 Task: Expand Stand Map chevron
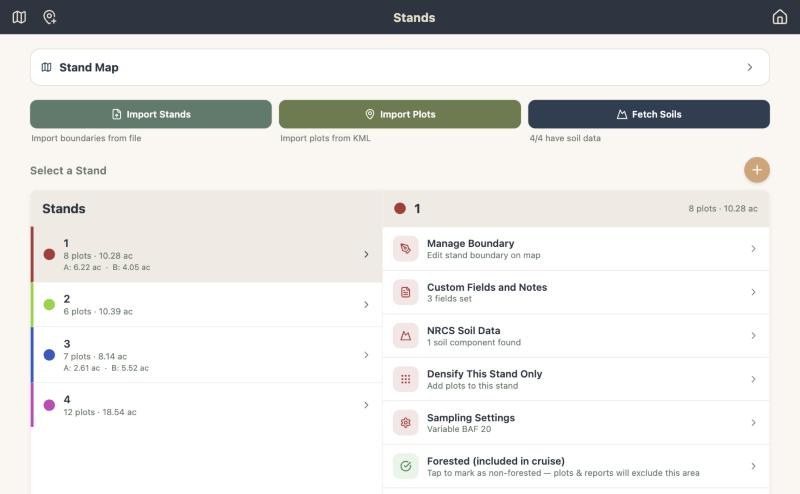pos(749,67)
